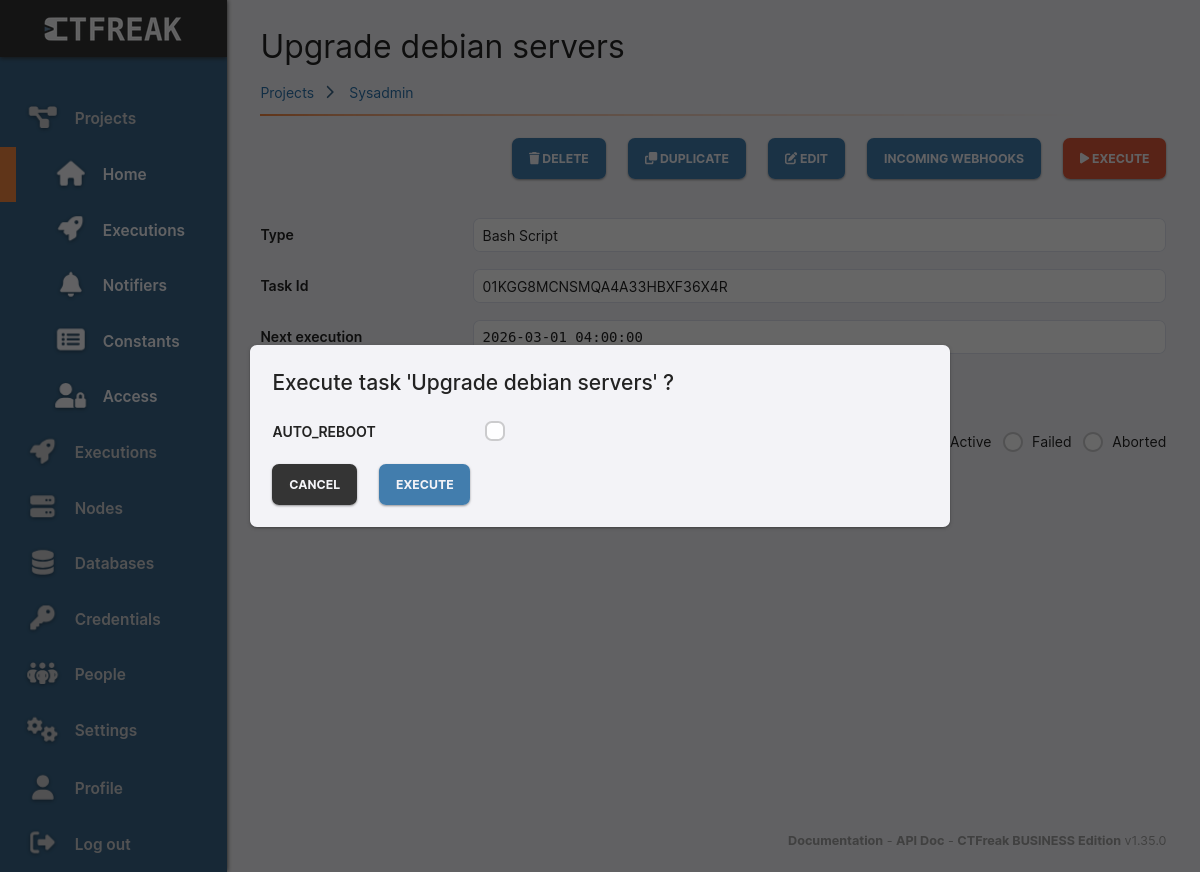Select the Failed radio button
Screen dimensions: 1200x872
(x=1013, y=442)
